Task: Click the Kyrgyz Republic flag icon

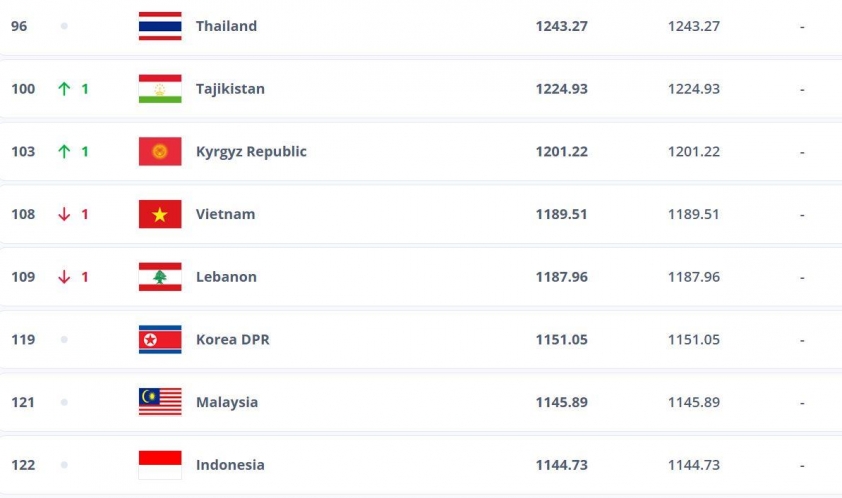Action: tap(160, 152)
